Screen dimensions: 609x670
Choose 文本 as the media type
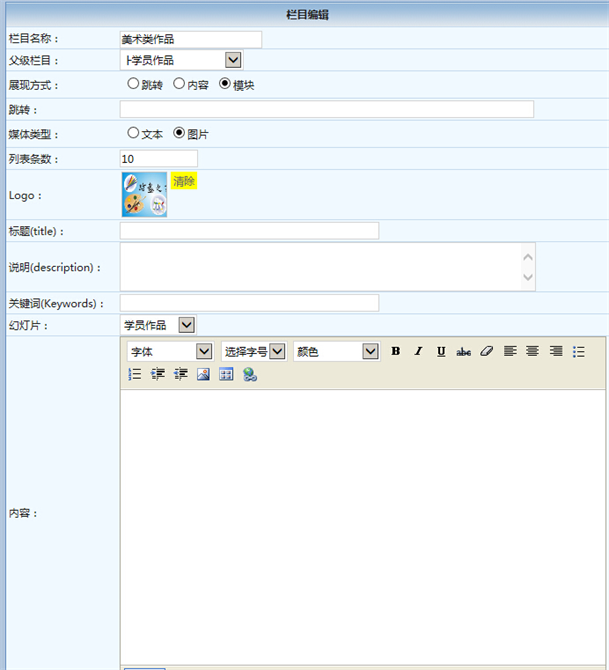pos(133,132)
